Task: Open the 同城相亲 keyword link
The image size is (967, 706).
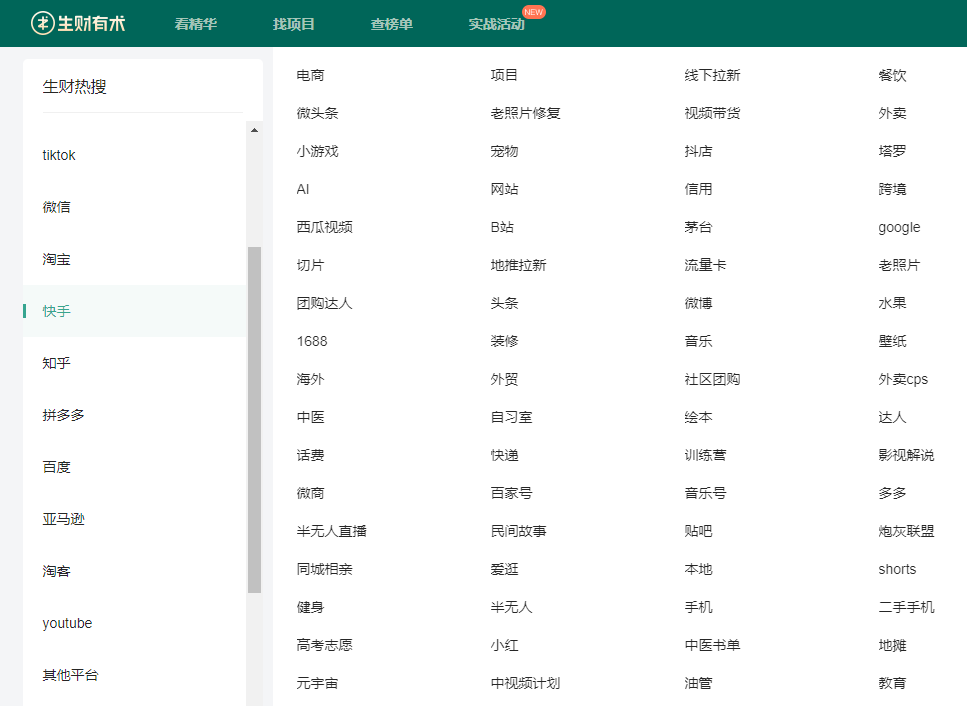Action: tap(324, 569)
